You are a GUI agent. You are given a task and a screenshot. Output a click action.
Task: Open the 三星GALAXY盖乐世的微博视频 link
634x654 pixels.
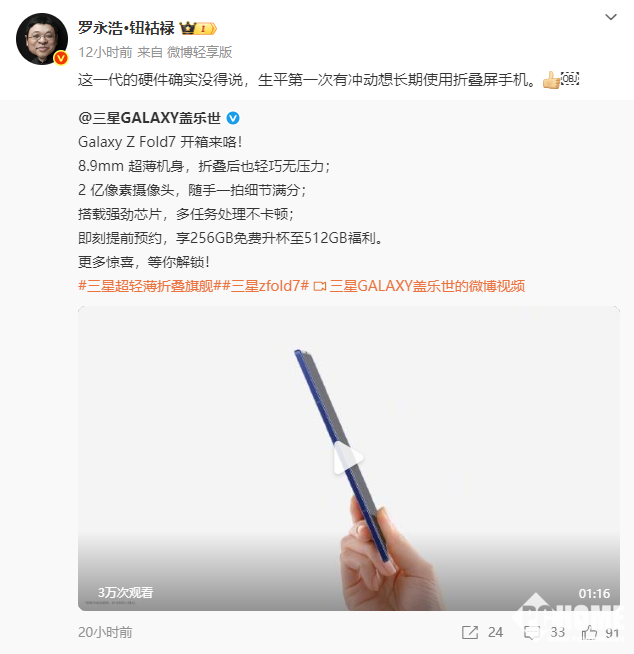pyautogui.click(x=427, y=286)
